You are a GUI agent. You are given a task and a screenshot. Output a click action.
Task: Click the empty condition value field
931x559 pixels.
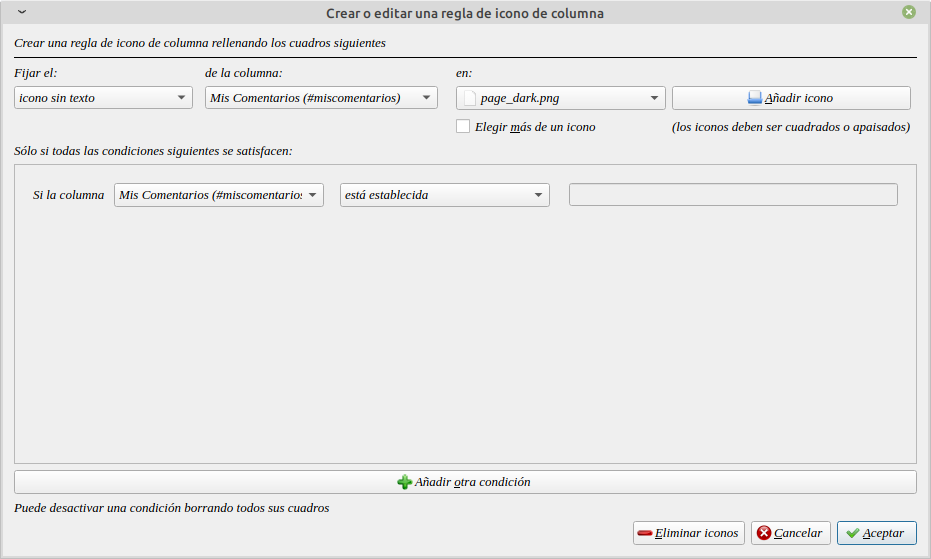tap(733, 195)
